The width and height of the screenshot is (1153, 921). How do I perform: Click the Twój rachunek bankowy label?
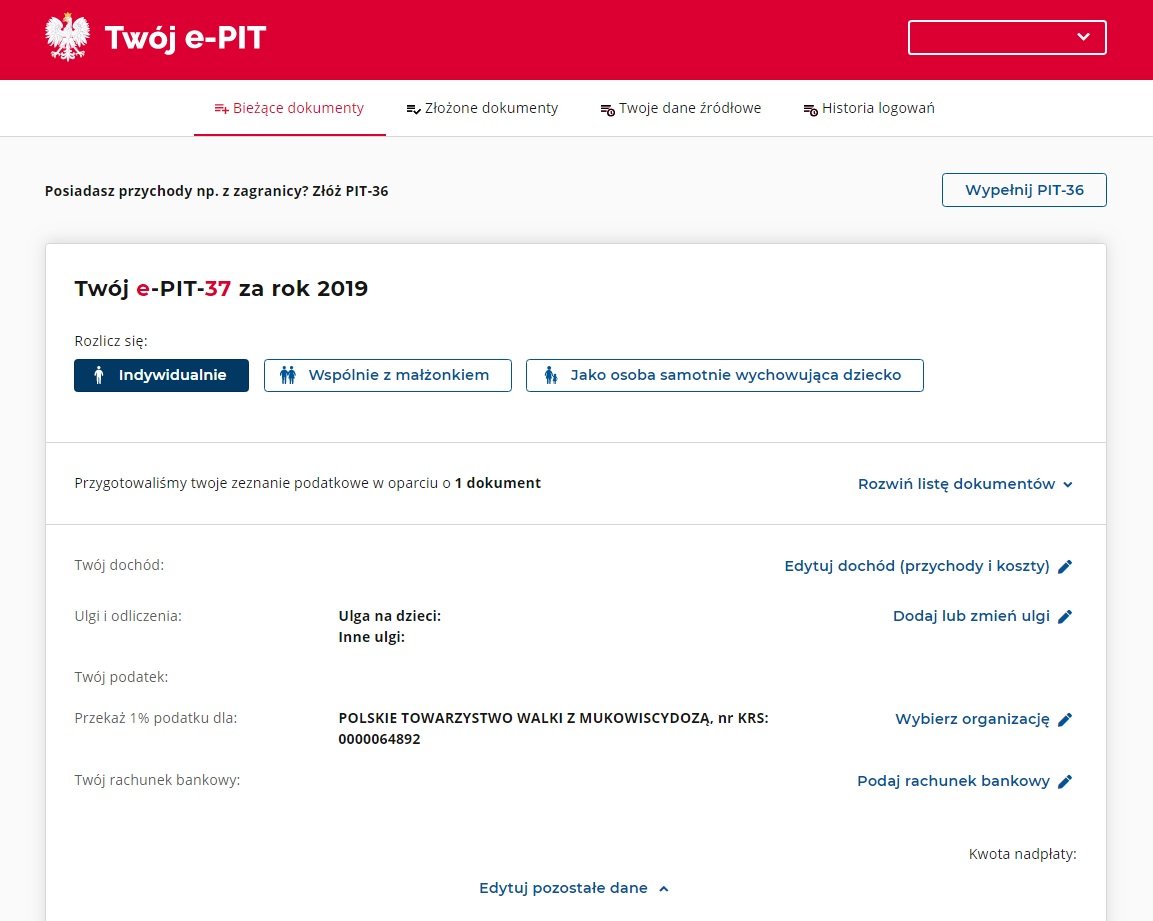point(157,780)
